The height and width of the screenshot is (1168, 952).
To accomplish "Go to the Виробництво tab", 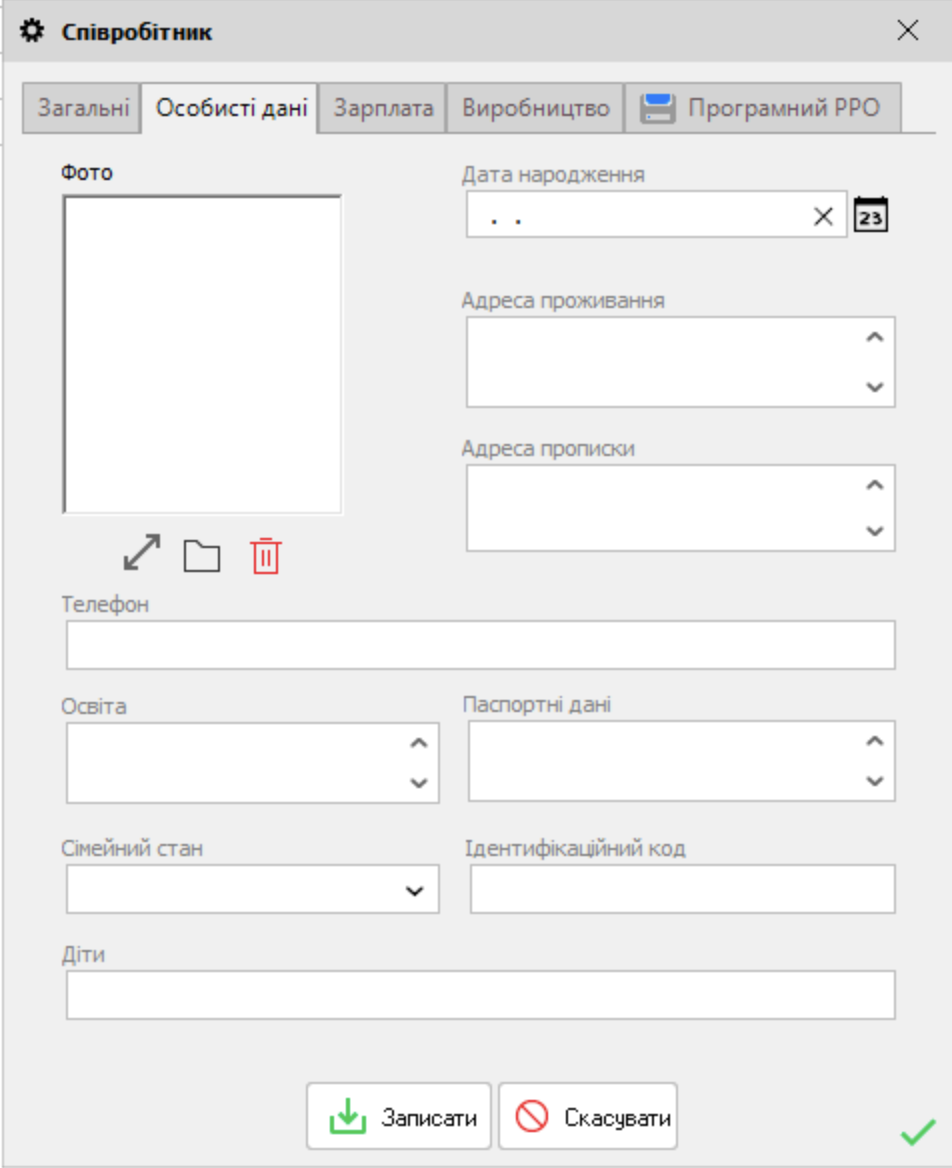I will (535, 108).
